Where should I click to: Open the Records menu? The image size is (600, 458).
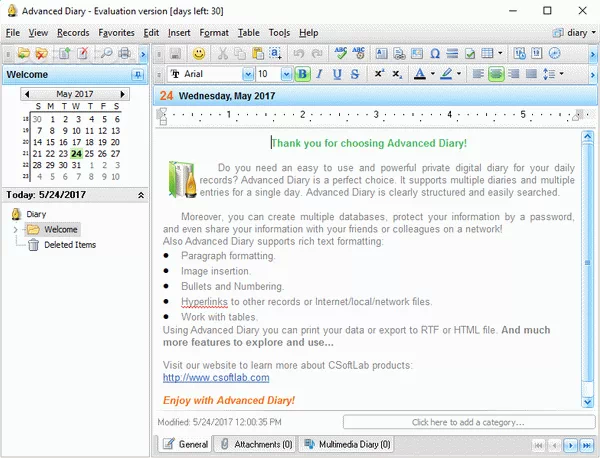point(73,33)
